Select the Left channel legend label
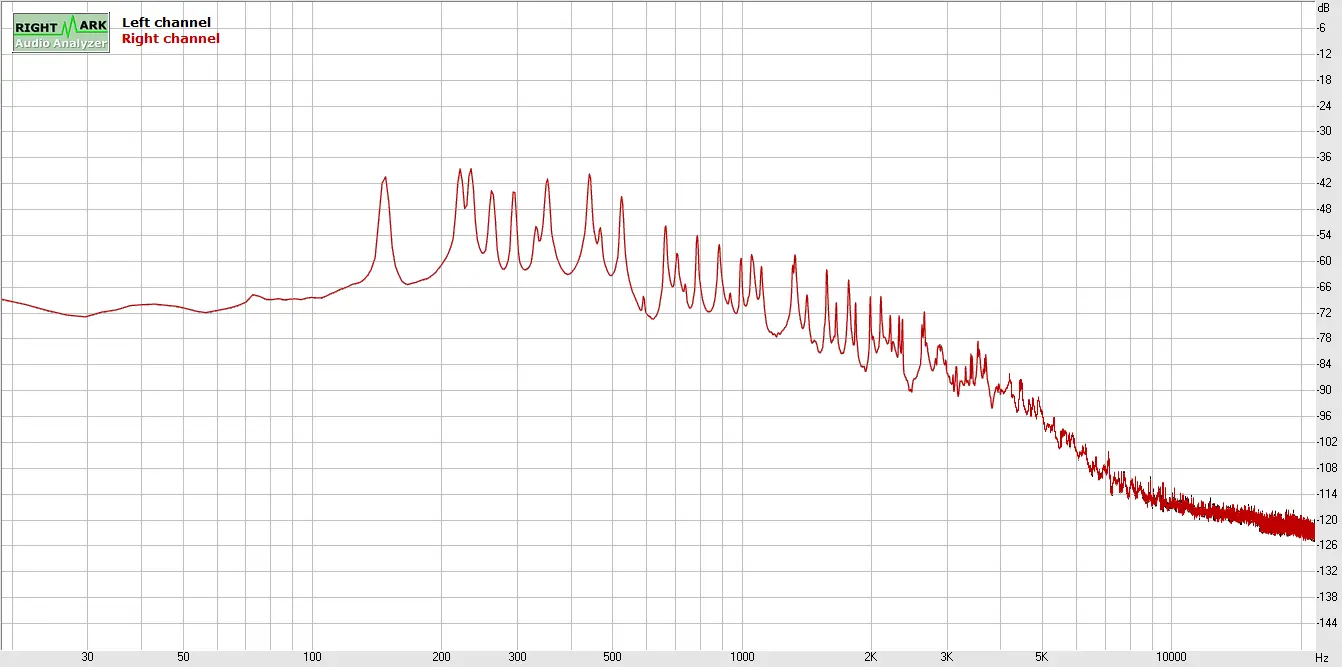This screenshot has width=1342, height=667. coord(166,22)
